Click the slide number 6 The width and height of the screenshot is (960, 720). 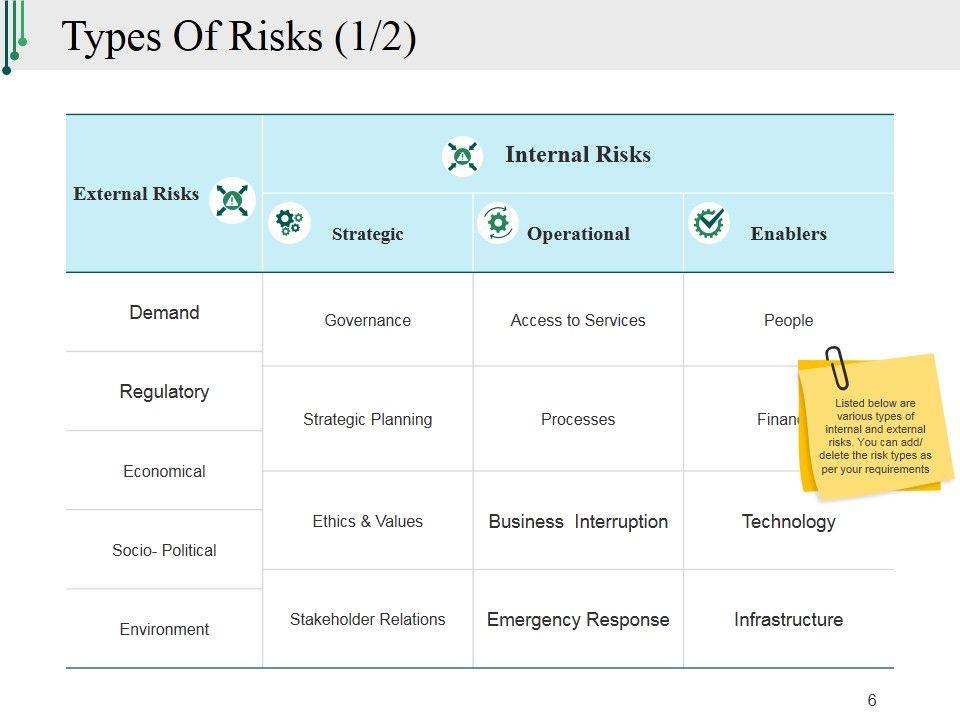(872, 701)
